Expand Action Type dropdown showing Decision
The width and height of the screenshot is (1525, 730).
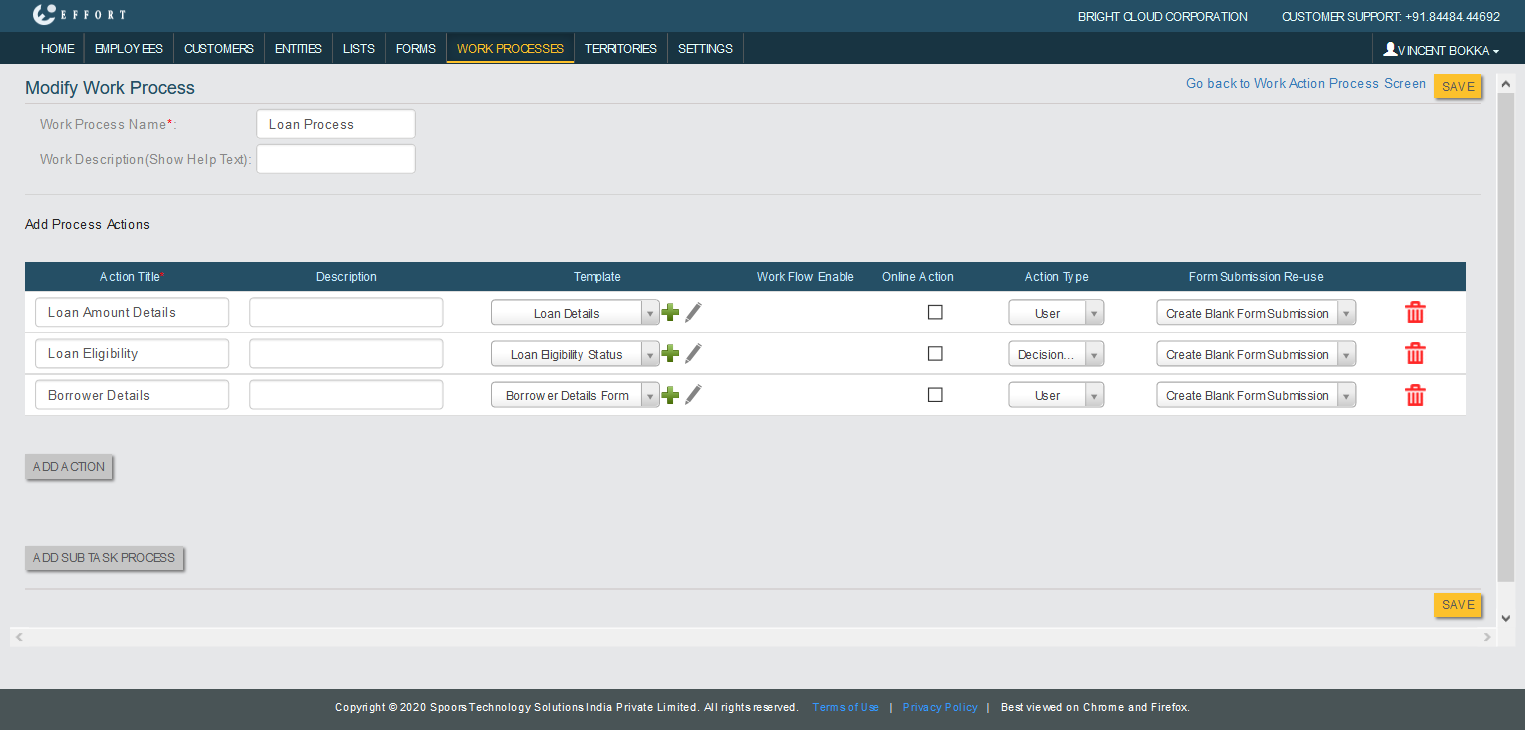coord(1055,354)
